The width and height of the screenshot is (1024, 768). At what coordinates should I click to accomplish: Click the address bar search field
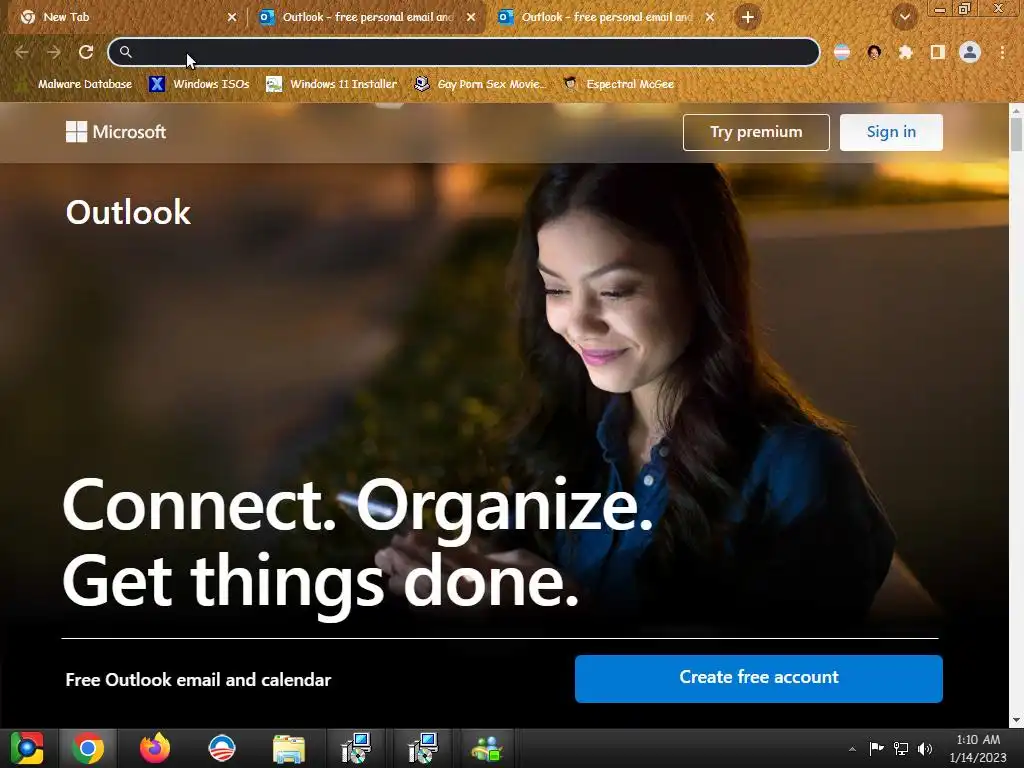464,52
